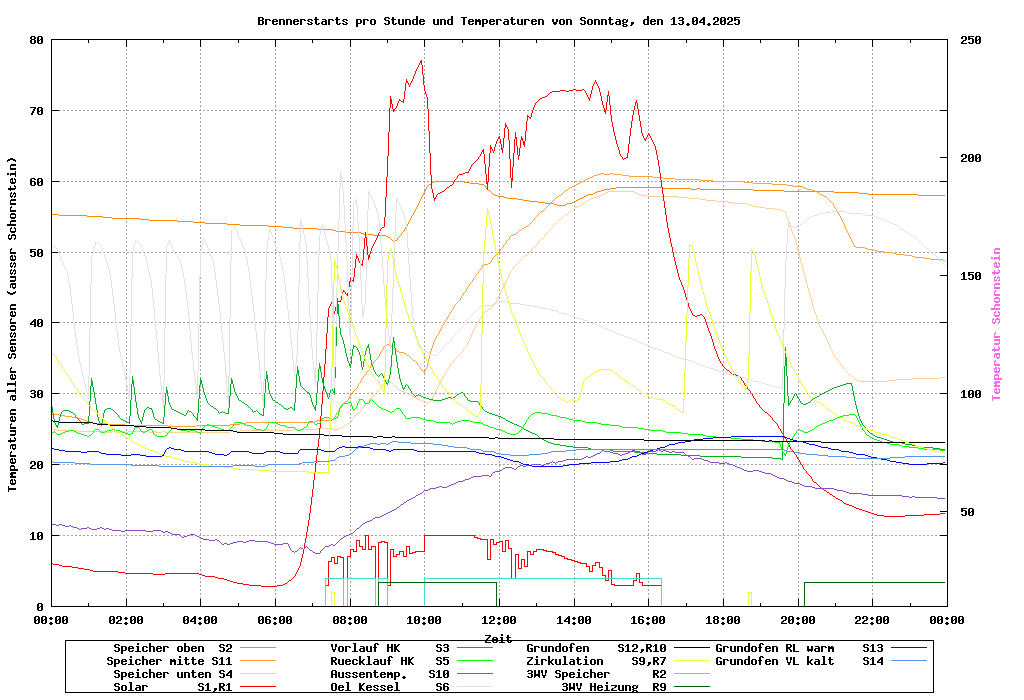Select the Zirkulation S9,R7 legend label
This screenshot has height=700, width=1024.
click(x=596, y=661)
